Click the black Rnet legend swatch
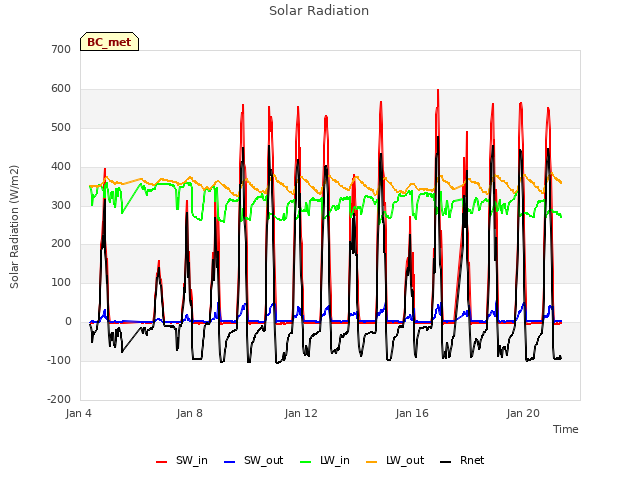640x480 pixels. [x=446, y=462]
